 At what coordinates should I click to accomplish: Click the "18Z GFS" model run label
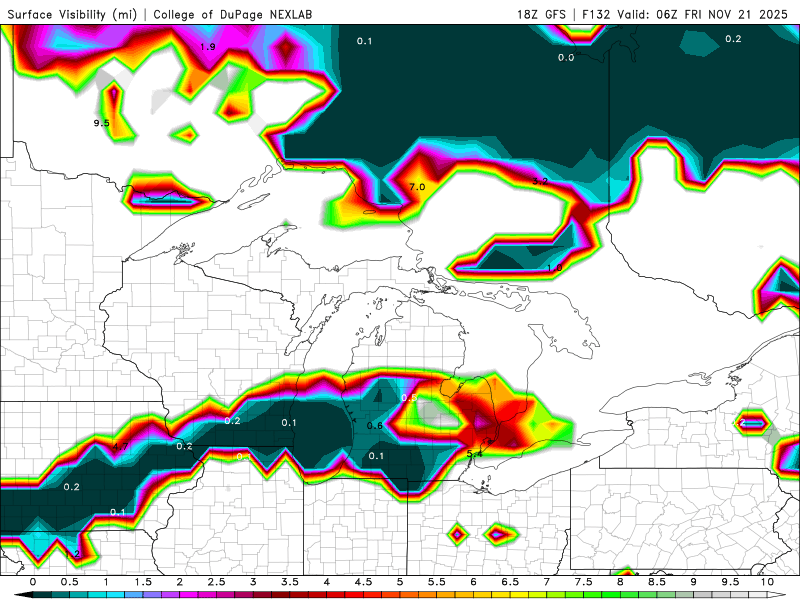tap(541, 14)
